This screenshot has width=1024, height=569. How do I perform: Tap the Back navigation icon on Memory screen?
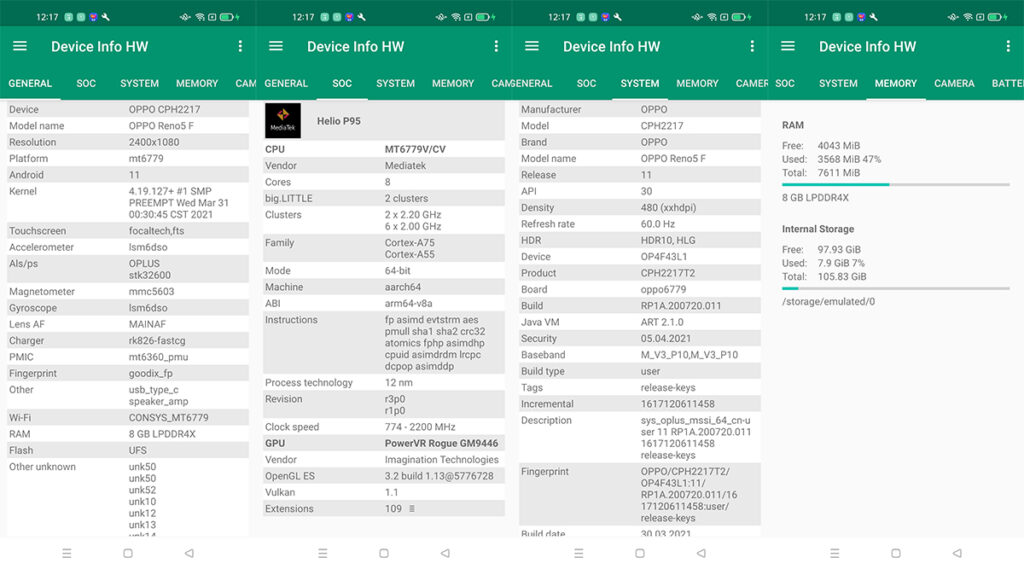pos(957,553)
